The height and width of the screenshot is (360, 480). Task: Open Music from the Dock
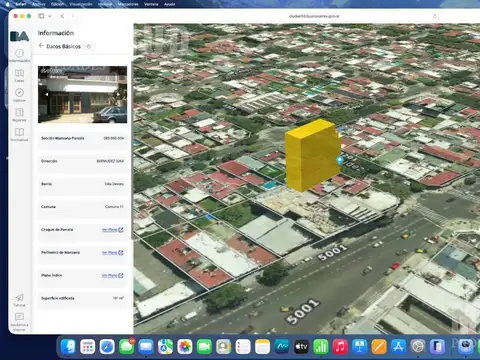pos(340,347)
